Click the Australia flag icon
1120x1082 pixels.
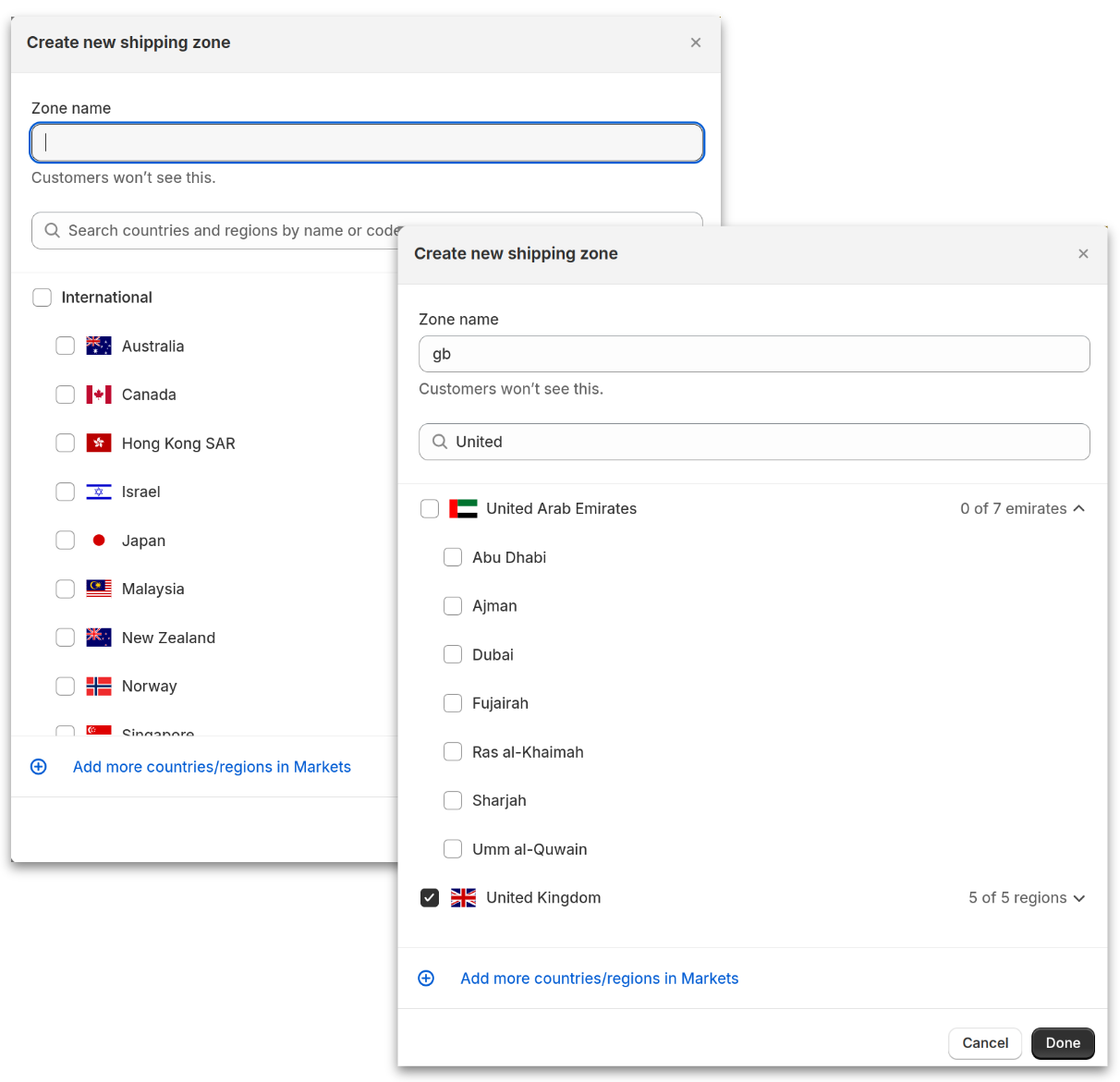click(99, 346)
